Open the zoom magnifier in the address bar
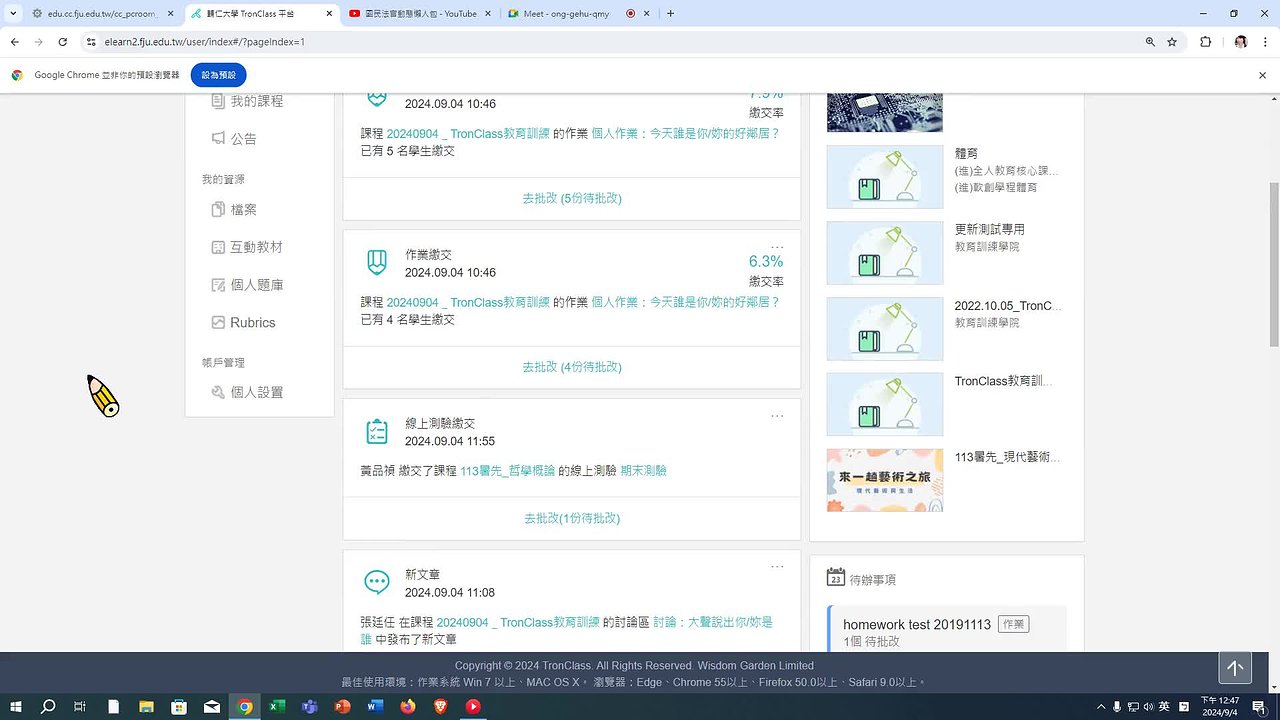This screenshot has width=1280, height=720. (x=1150, y=42)
